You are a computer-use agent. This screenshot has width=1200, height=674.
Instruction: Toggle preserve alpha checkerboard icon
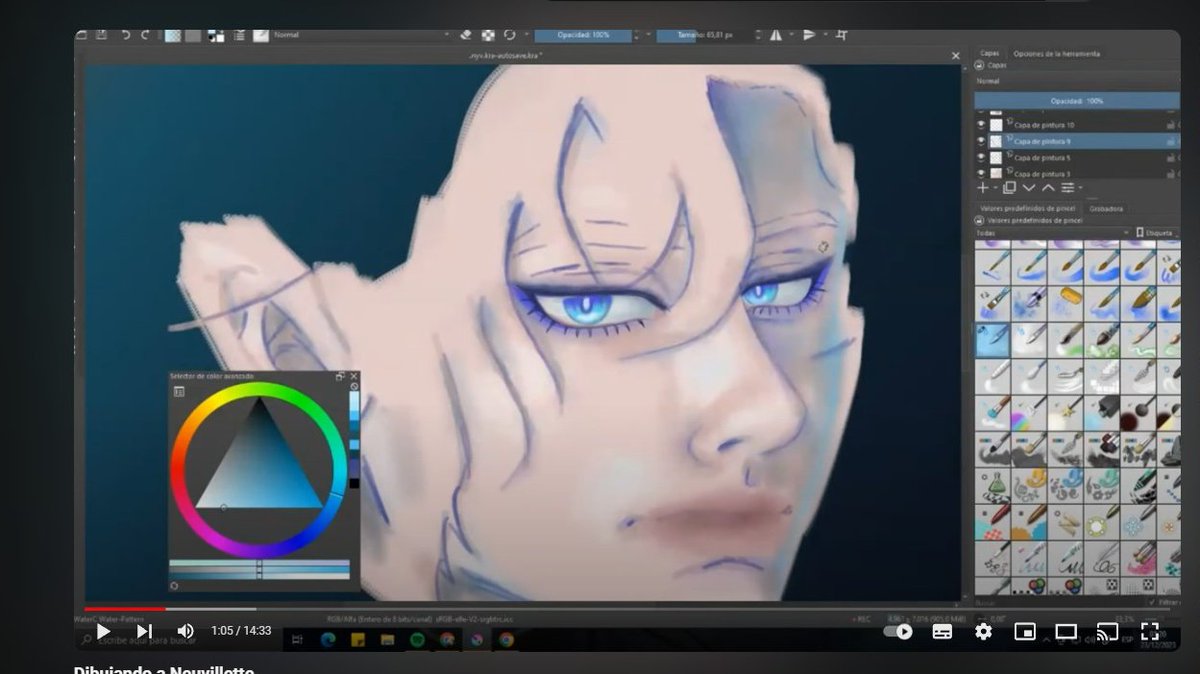[x=488, y=35]
